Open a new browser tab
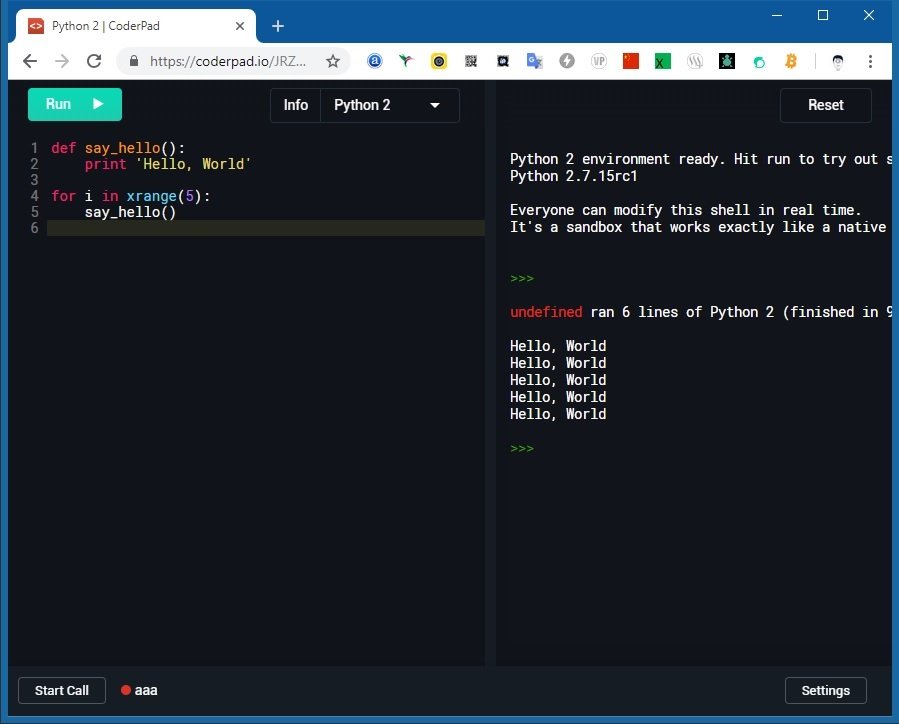 (x=278, y=26)
